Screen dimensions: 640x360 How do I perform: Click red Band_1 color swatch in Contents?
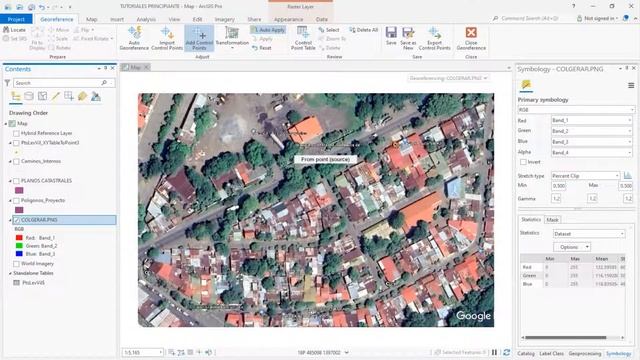pyautogui.click(x=19, y=238)
